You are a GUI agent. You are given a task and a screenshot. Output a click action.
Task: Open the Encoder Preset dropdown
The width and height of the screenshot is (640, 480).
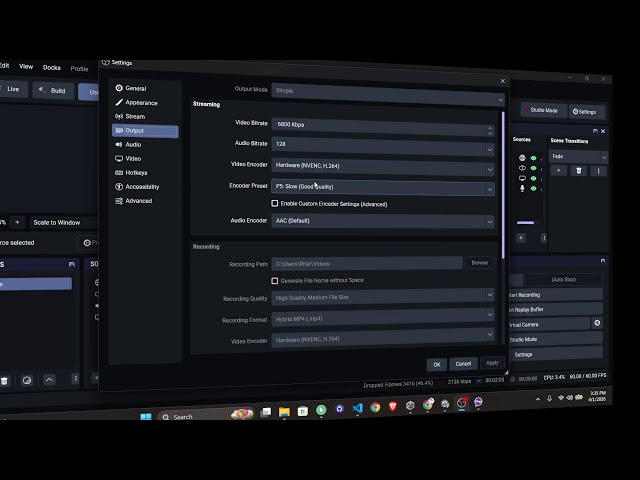383,187
